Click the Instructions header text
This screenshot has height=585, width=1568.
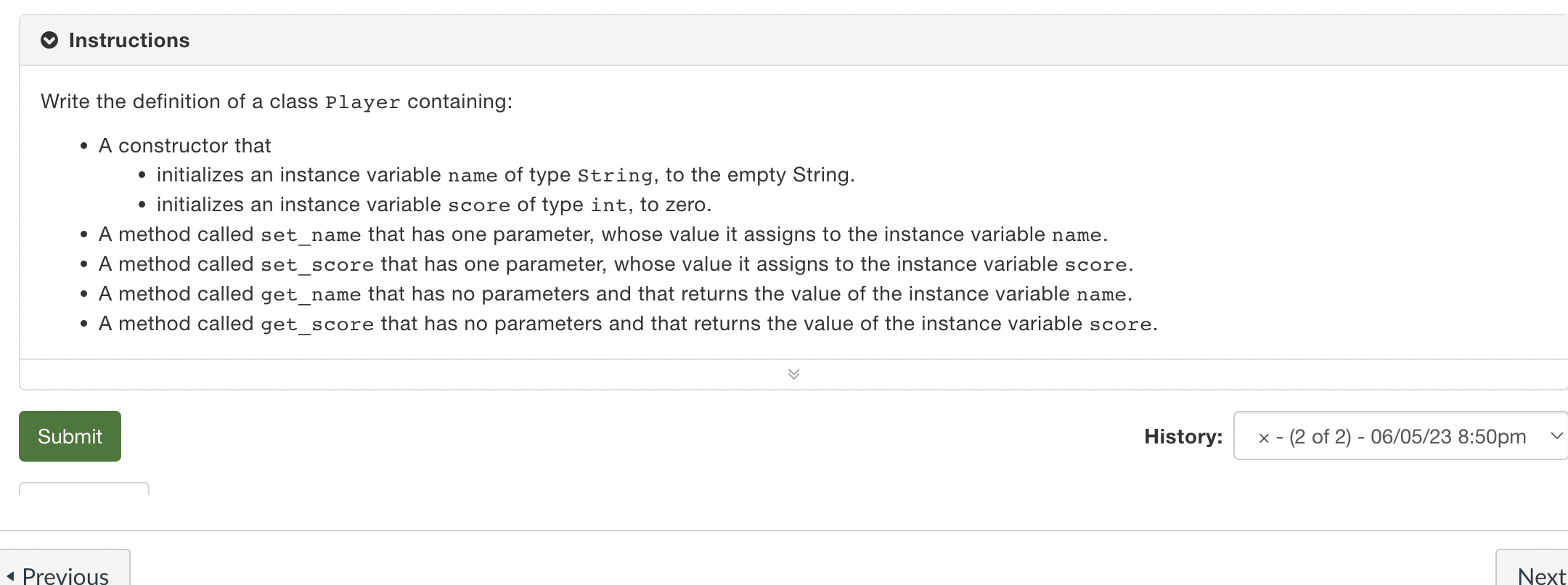tap(129, 41)
